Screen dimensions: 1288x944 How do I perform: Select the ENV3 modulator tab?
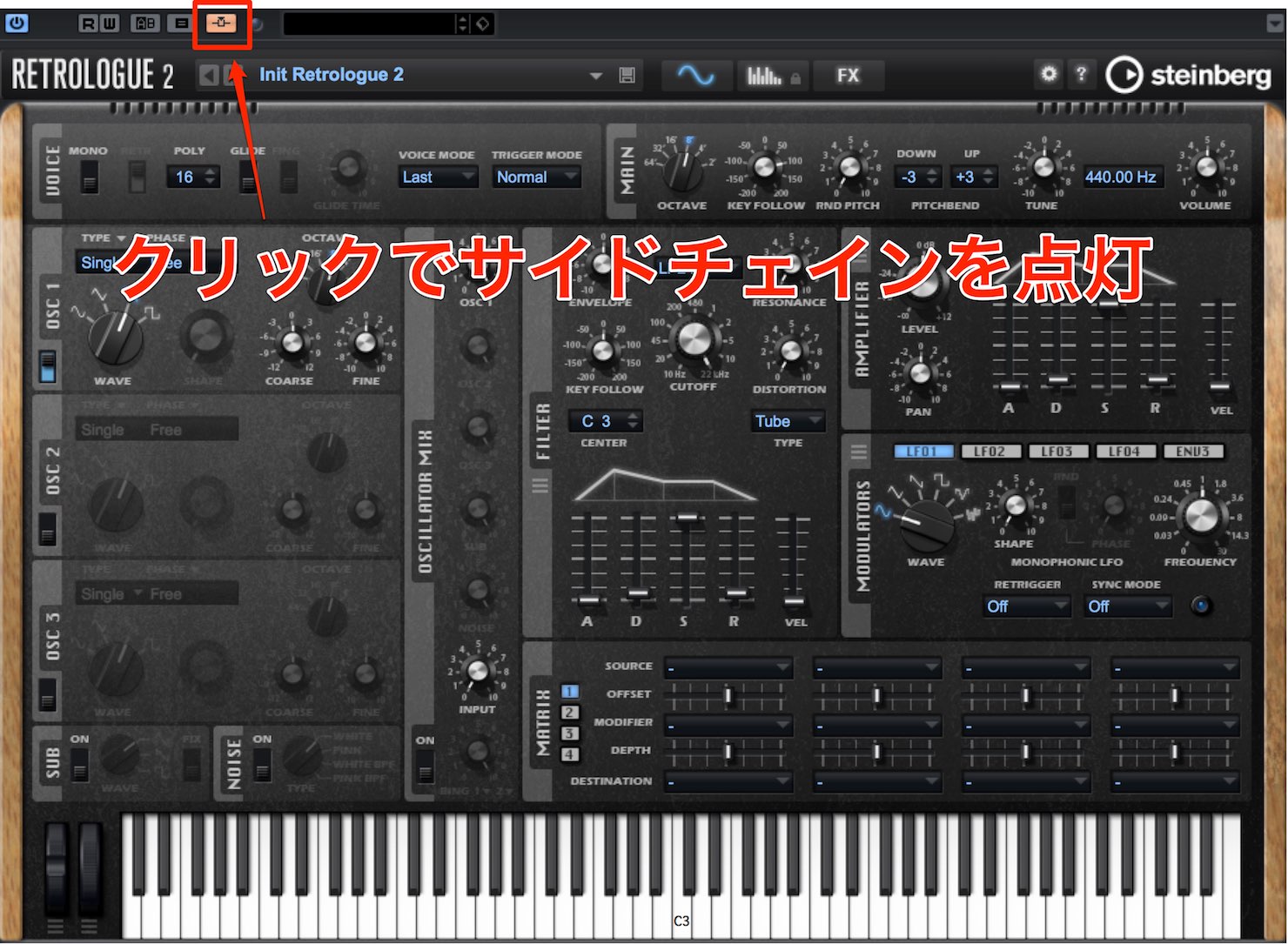[x=1192, y=452]
